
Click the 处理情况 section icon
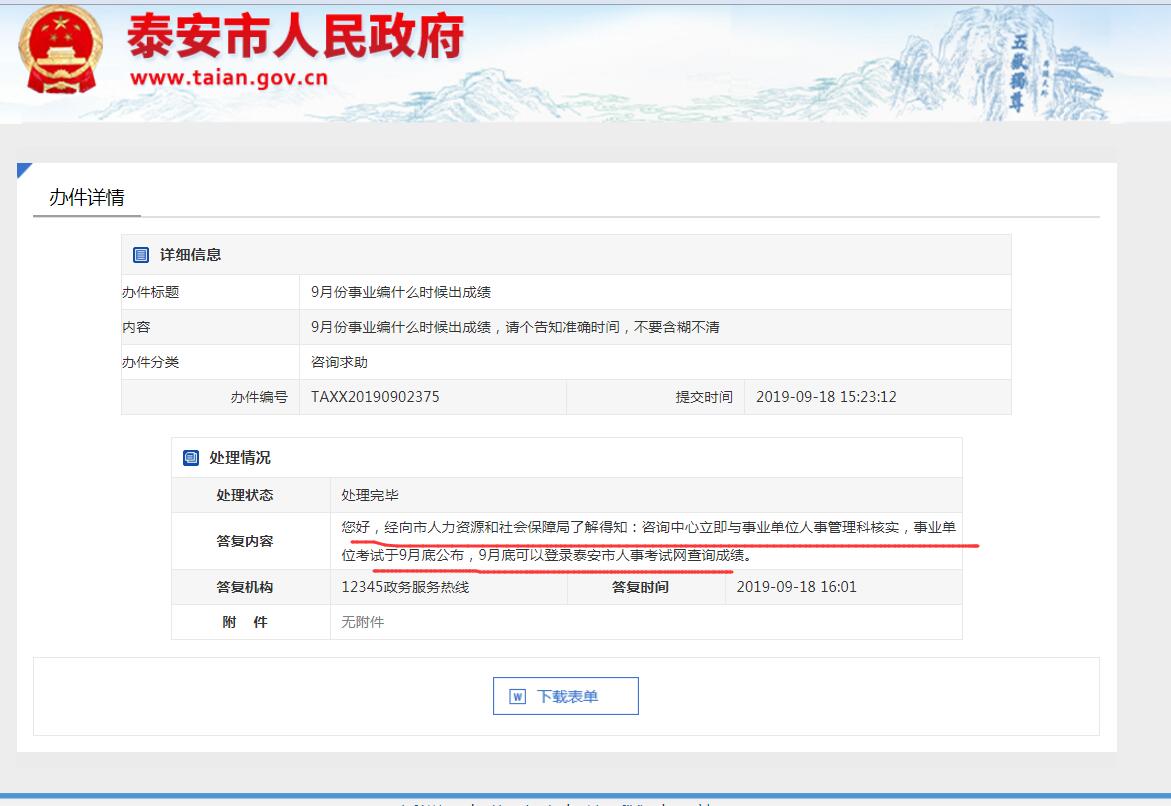point(190,457)
